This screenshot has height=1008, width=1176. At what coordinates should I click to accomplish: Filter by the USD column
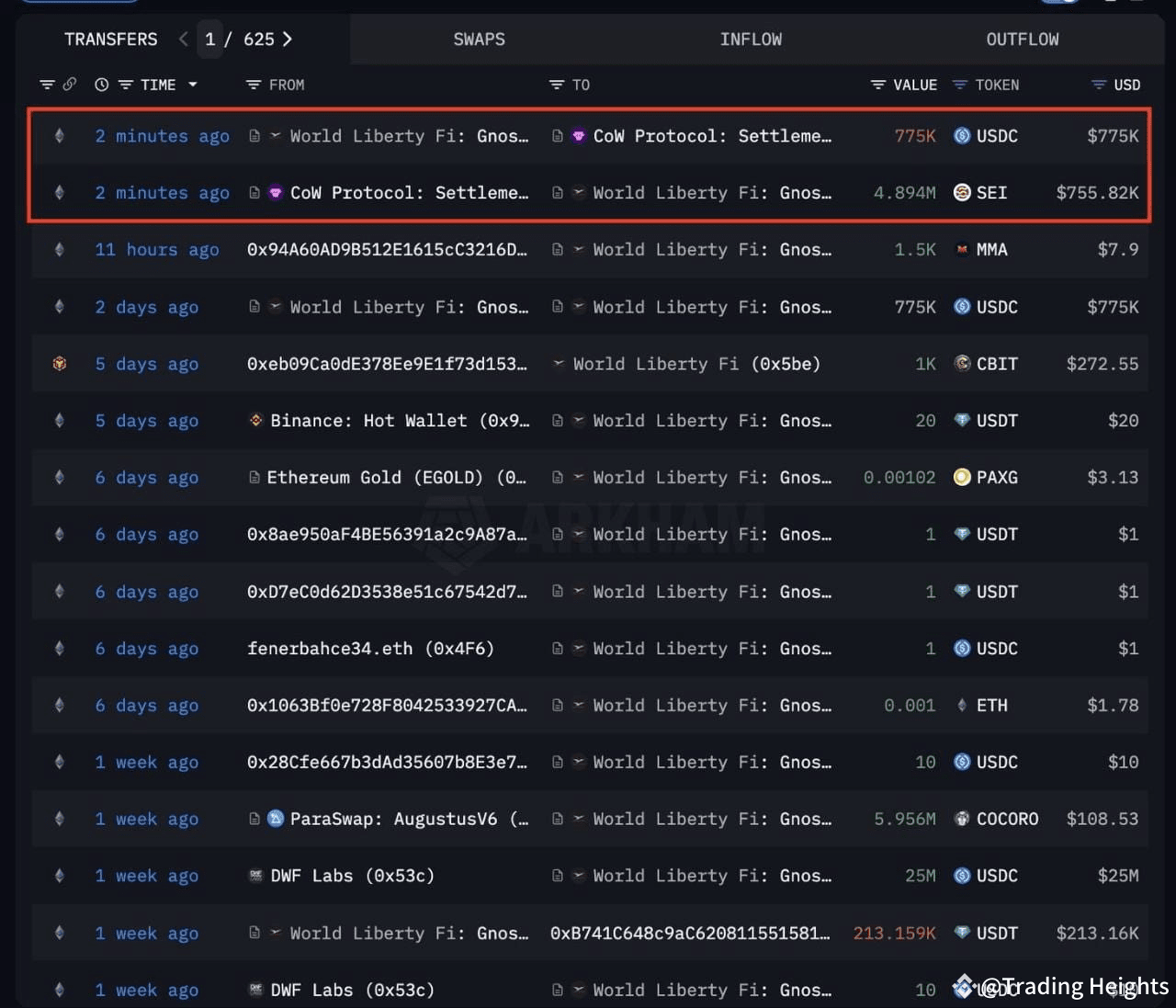(x=1099, y=85)
